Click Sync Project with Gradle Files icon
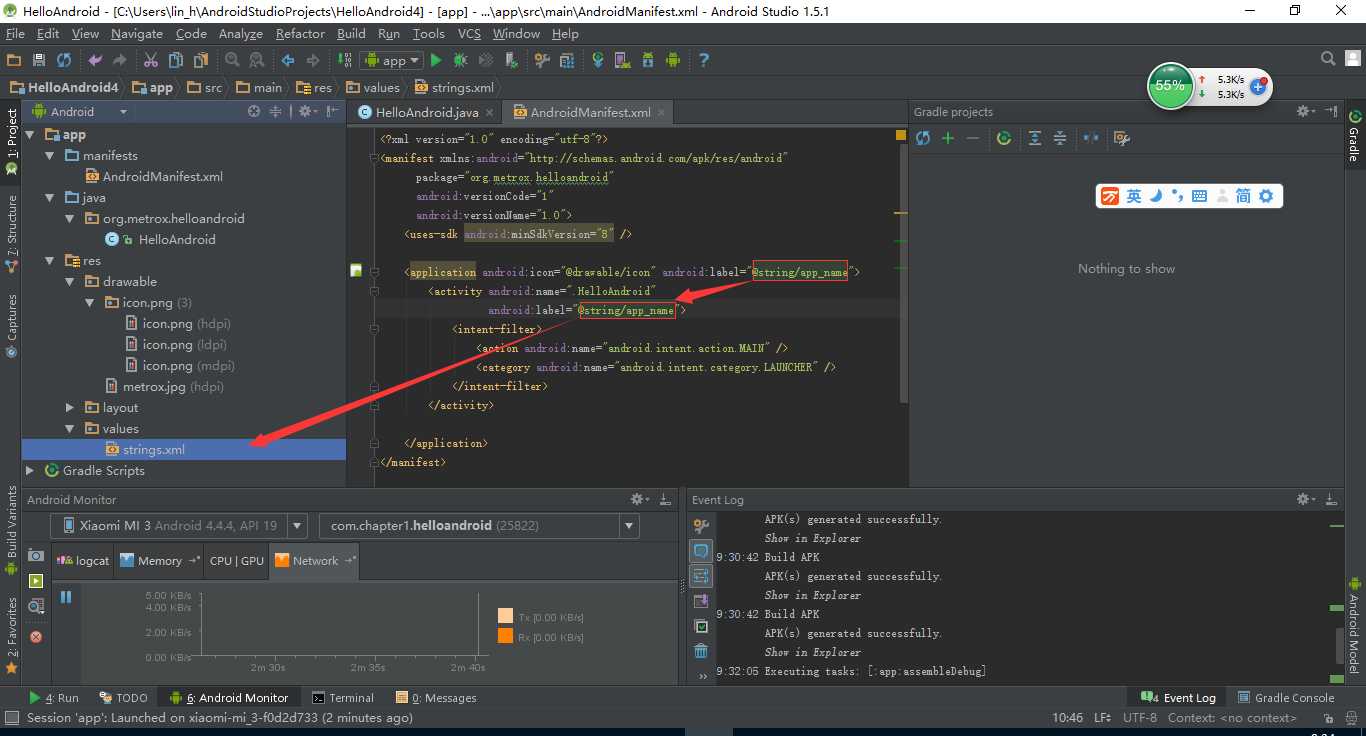 (598, 60)
